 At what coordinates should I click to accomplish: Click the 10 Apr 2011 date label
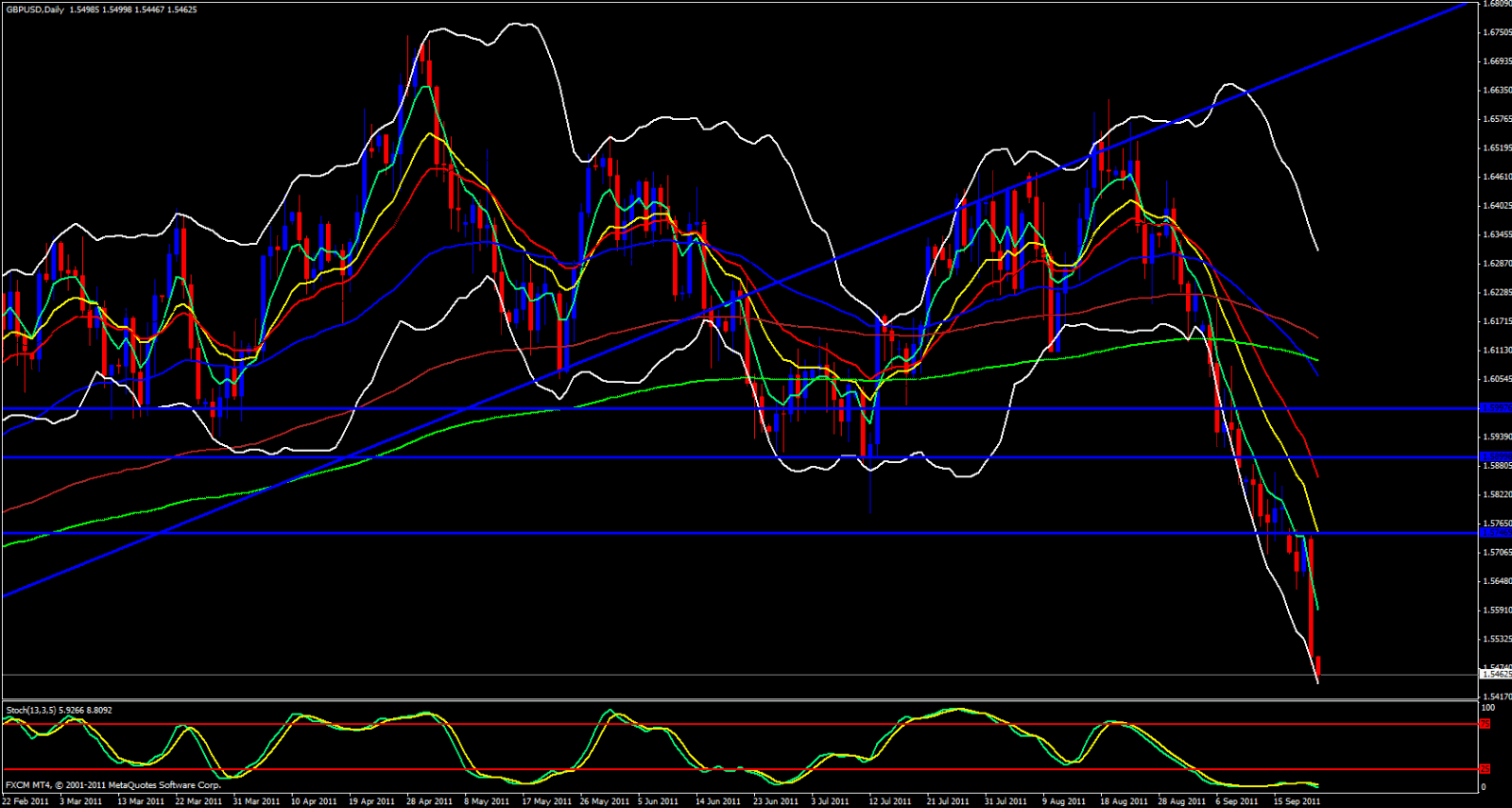point(314,801)
